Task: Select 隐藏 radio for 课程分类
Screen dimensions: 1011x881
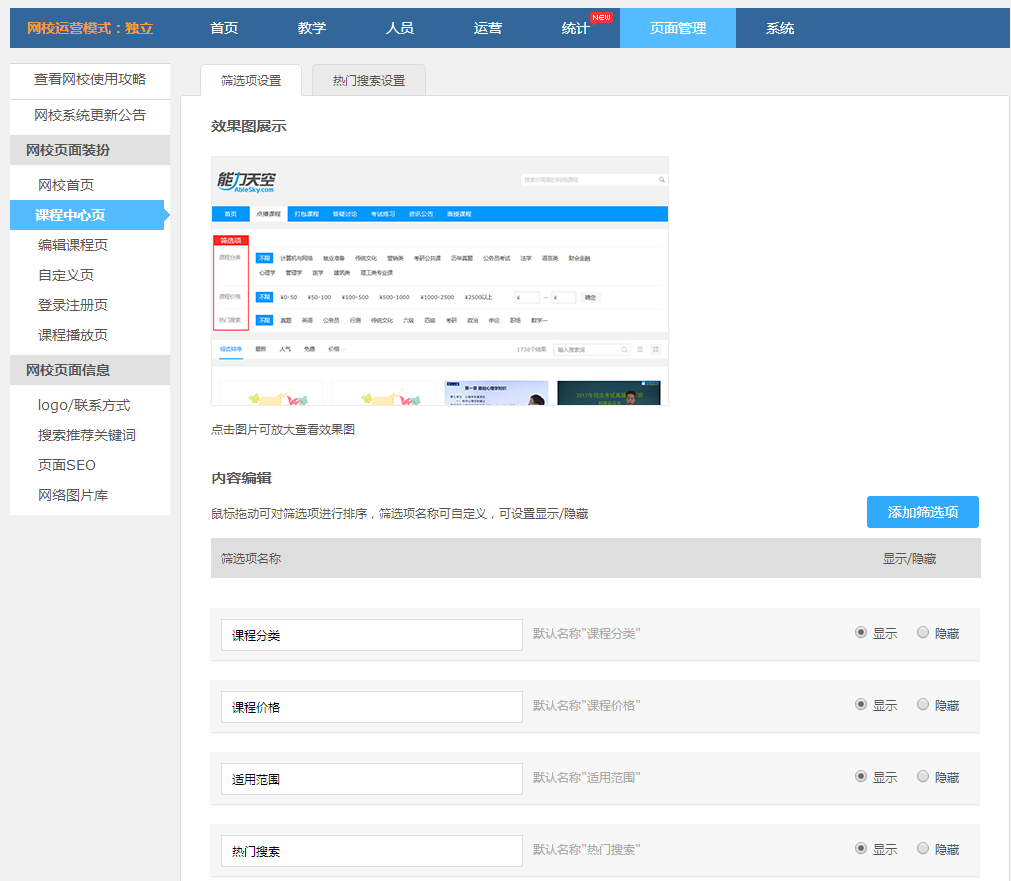Action: [923, 633]
